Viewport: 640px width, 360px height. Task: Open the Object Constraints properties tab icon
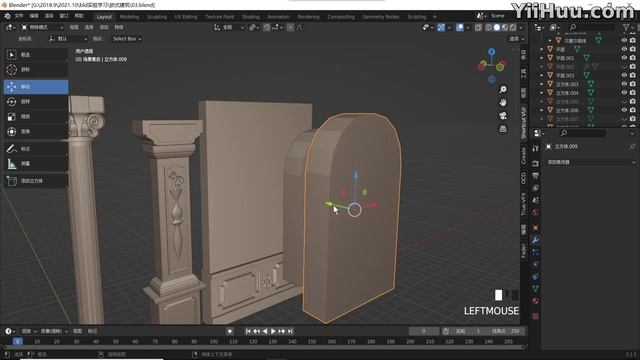click(536, 277)
